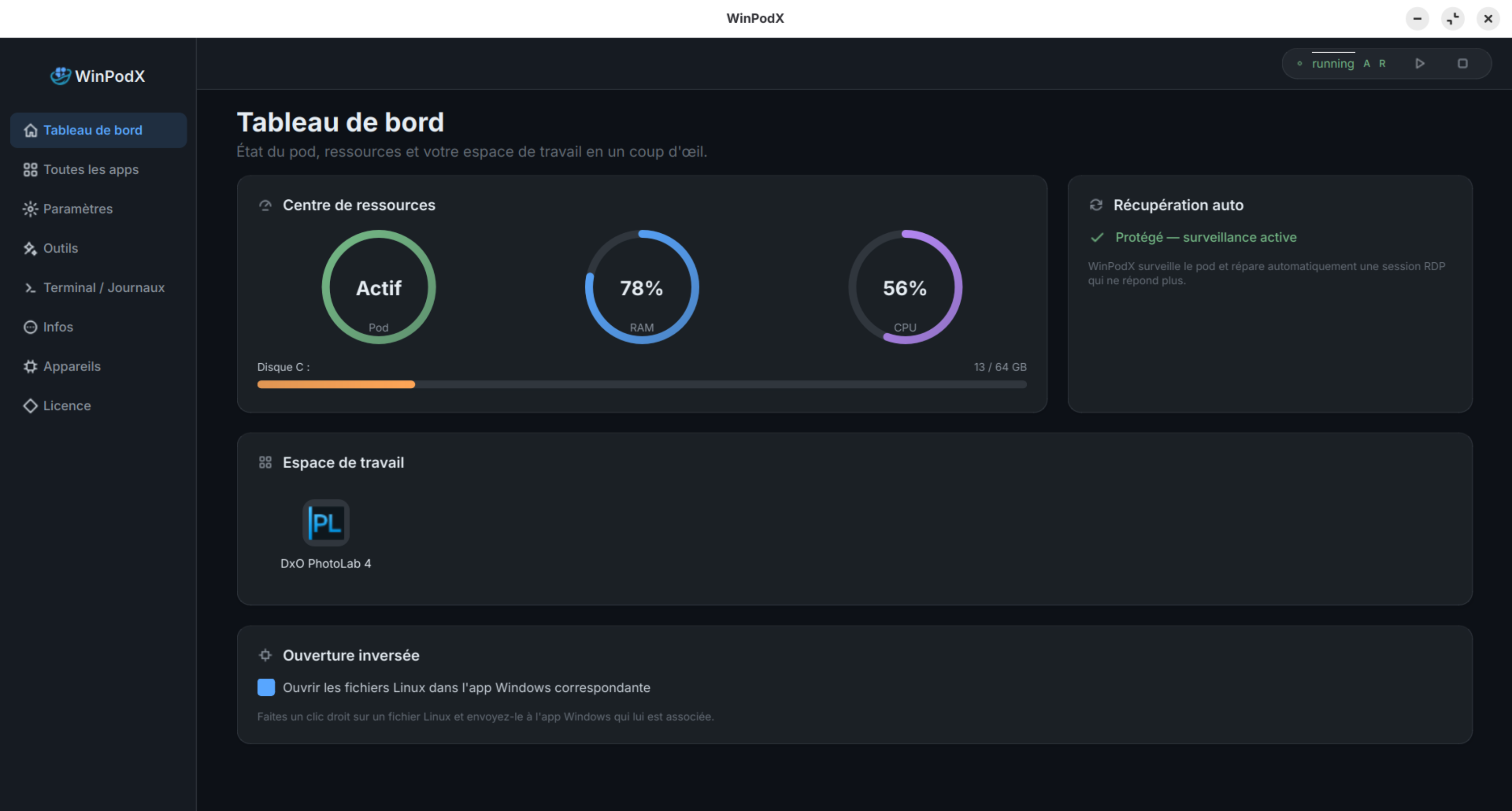Click the WinPodX logo icon
This screenshot has width=1512, height=811.
click(x=61, y=76)
